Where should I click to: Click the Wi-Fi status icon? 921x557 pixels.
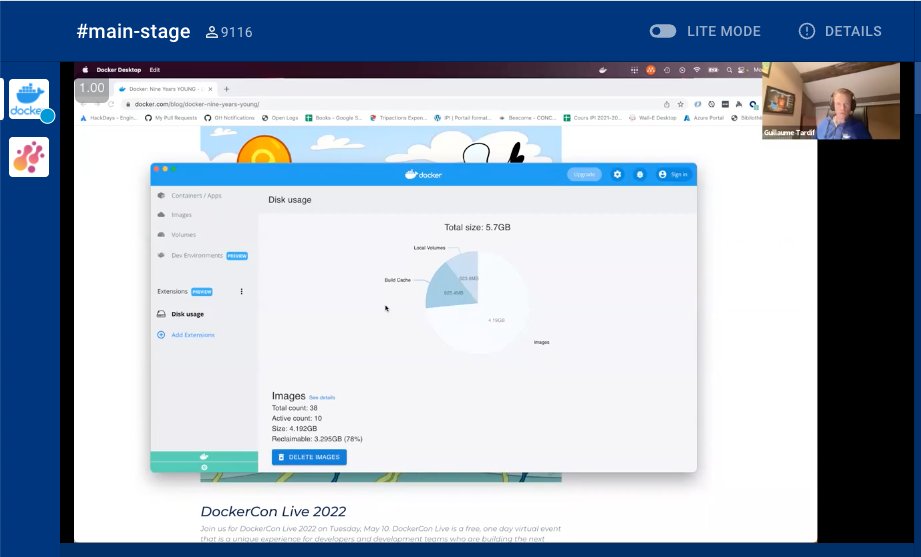[697, 70]
